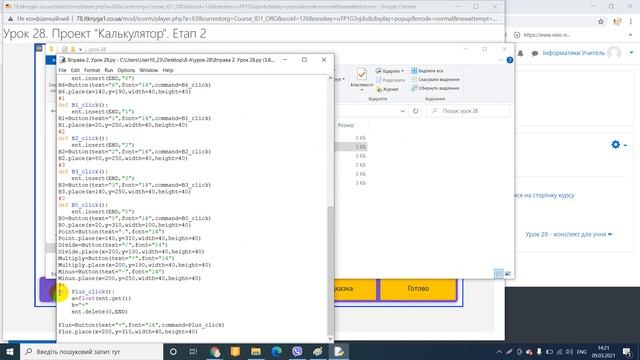Open the Format menu in IDLE
The image size is (640, 360).
point(92,70)
